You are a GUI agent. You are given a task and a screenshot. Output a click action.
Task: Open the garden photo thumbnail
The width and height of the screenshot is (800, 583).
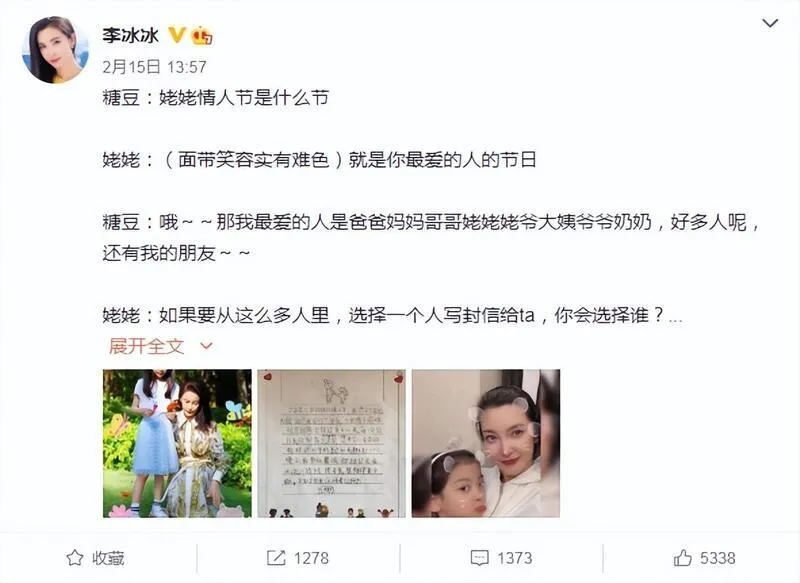tap(177, 443)
